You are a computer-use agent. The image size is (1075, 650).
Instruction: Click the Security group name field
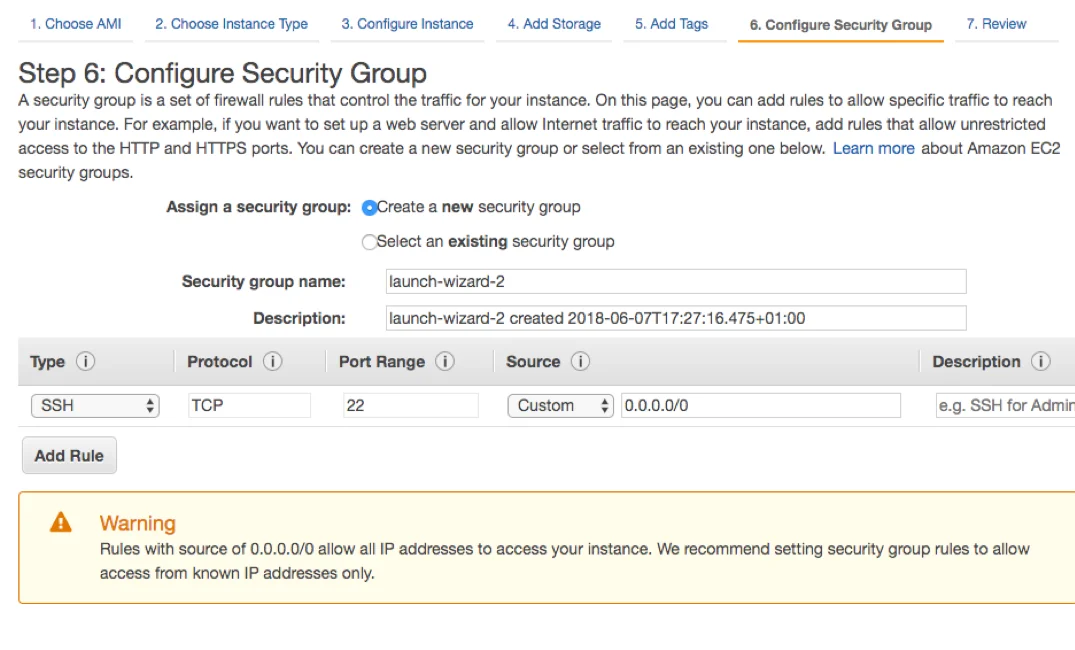point(676,282)
